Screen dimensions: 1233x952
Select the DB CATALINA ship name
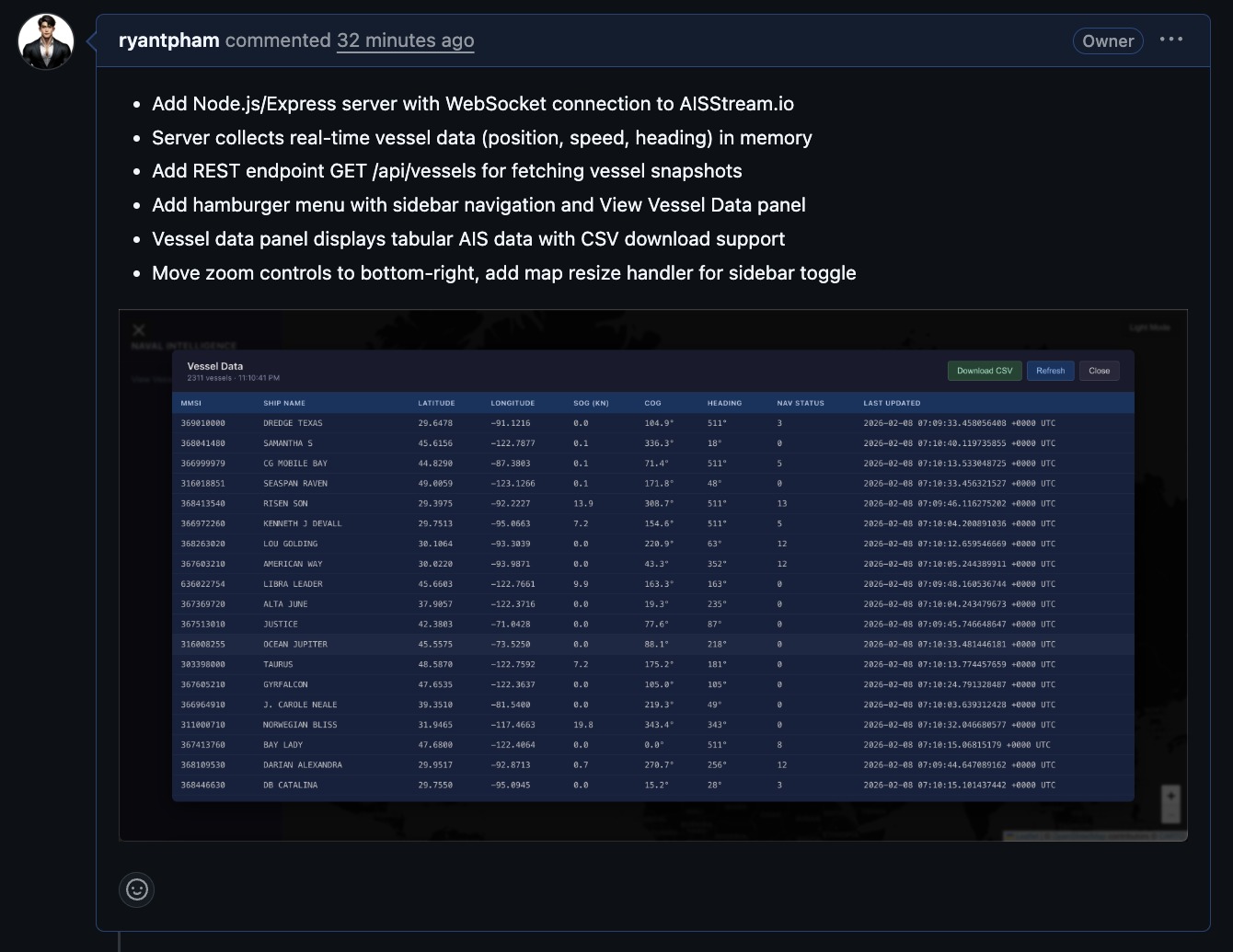[291, 786]
